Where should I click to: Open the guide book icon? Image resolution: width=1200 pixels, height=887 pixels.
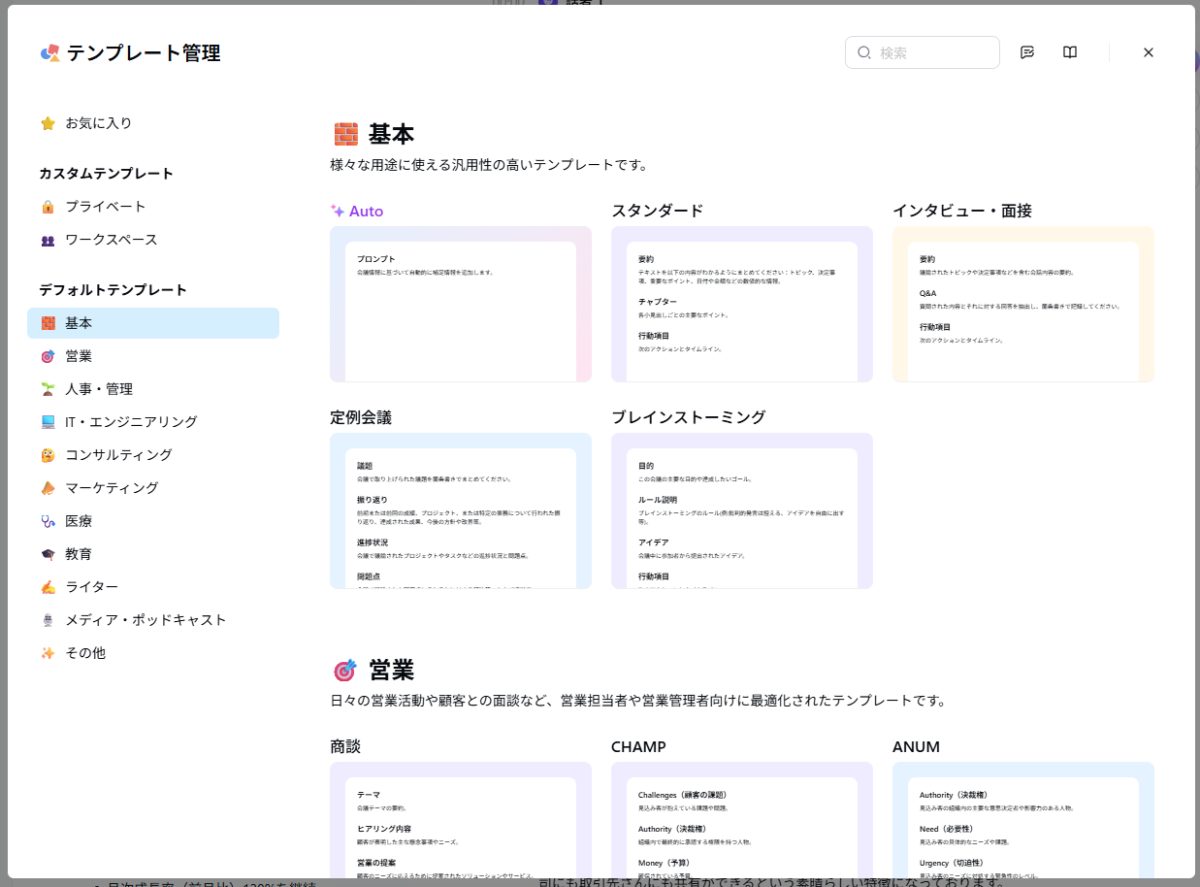click(1070, 53)
